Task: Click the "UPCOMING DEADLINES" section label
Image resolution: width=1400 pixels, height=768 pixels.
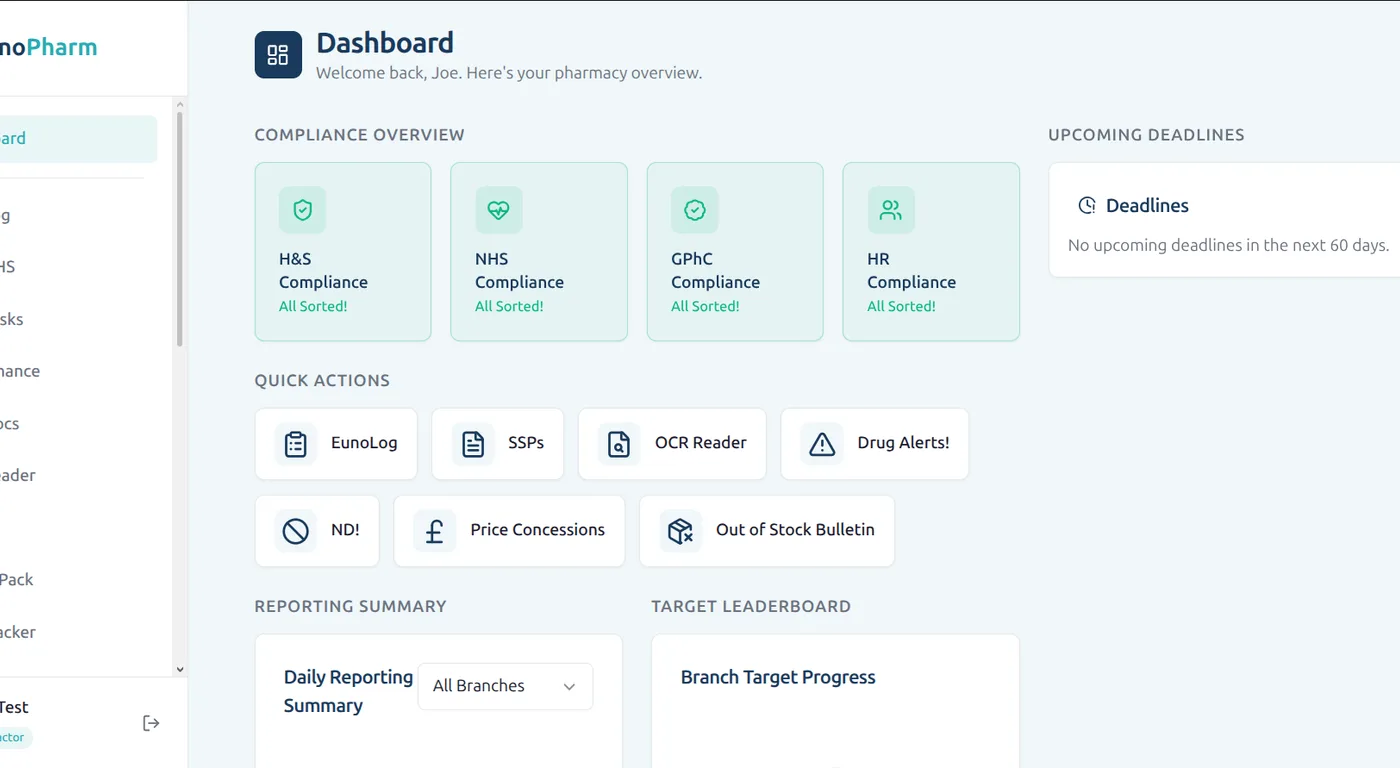Action: tap(1146, 135)
